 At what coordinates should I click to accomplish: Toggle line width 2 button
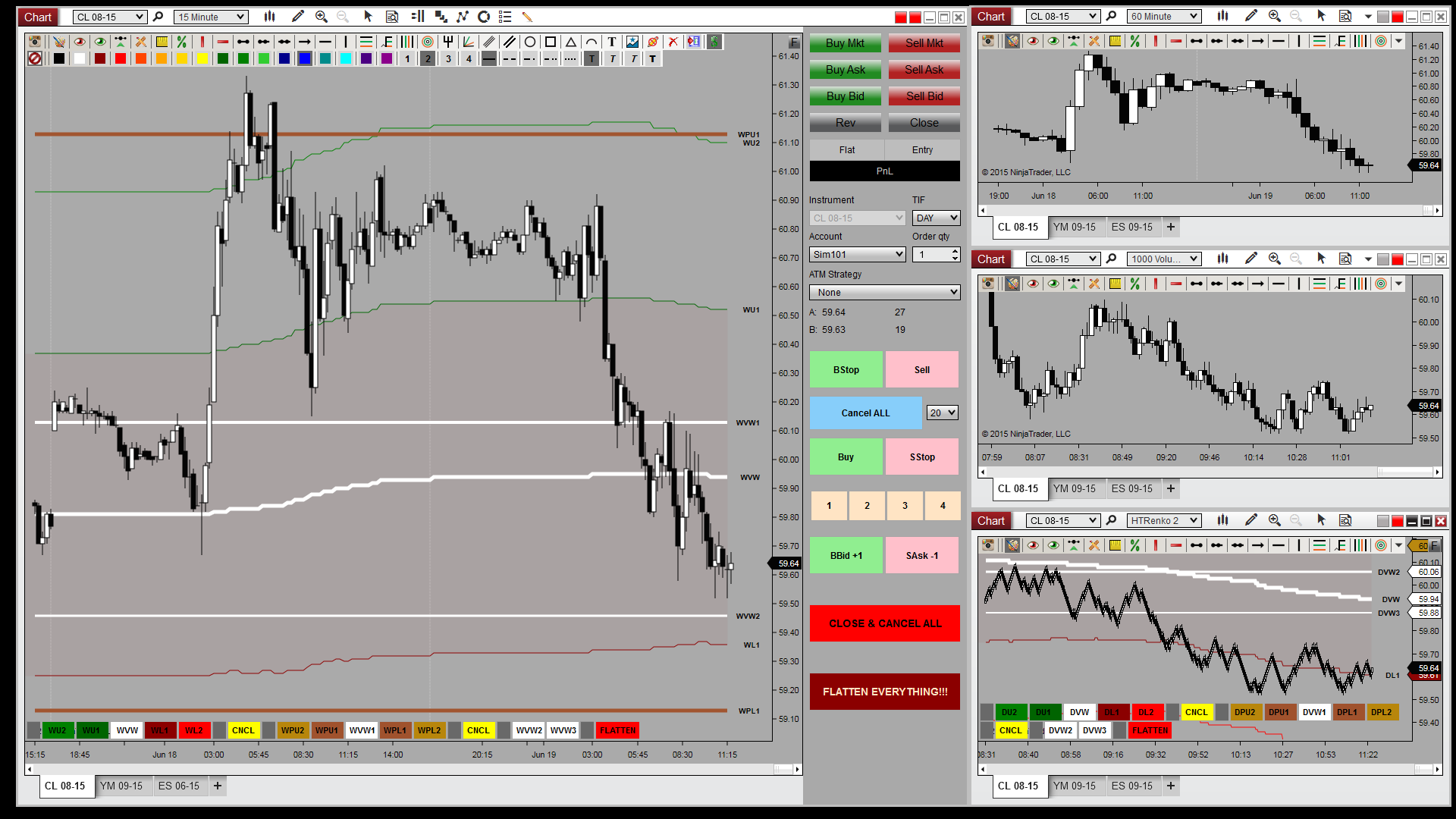[428, 58]
